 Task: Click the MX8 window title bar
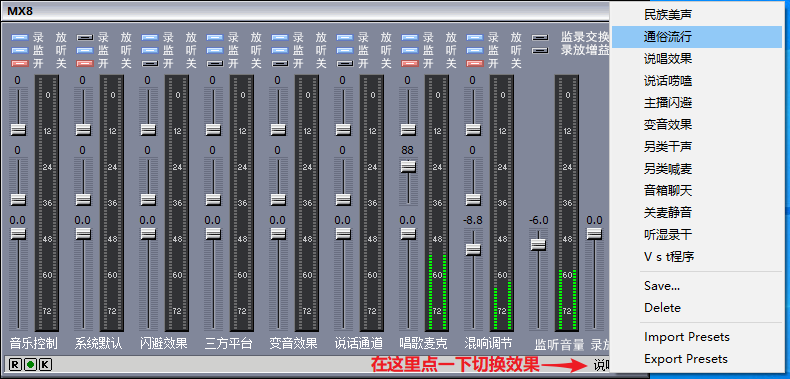click(305, 11)
